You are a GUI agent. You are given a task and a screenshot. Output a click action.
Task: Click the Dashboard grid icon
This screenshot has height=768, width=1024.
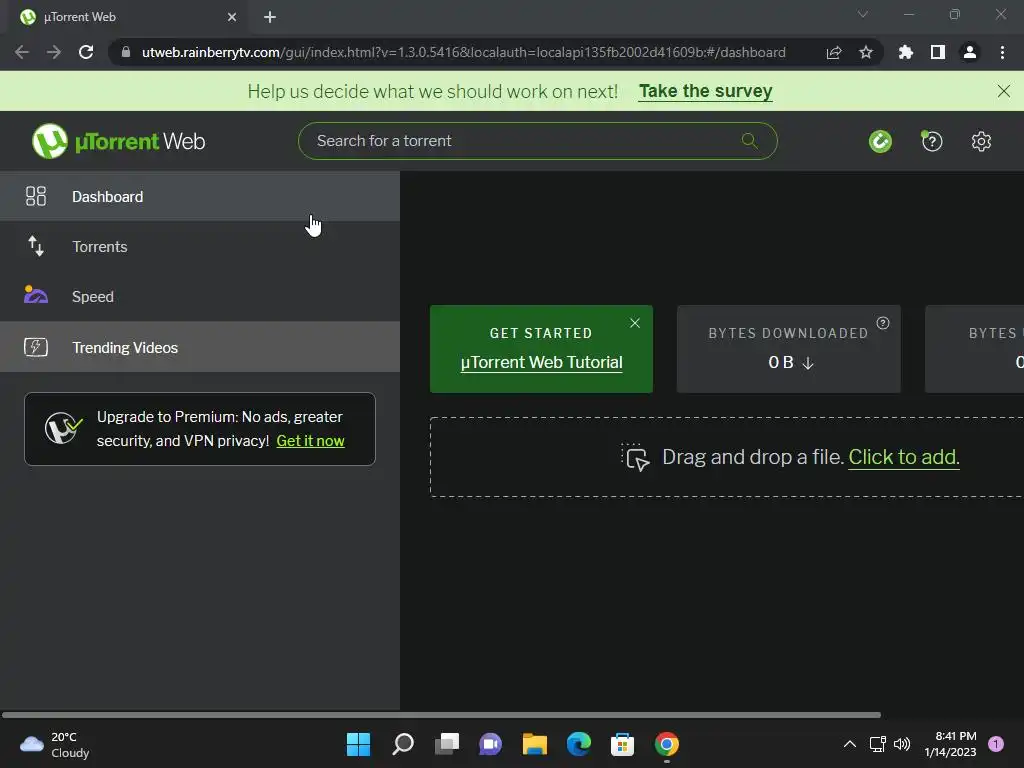[x=36, y=196]
